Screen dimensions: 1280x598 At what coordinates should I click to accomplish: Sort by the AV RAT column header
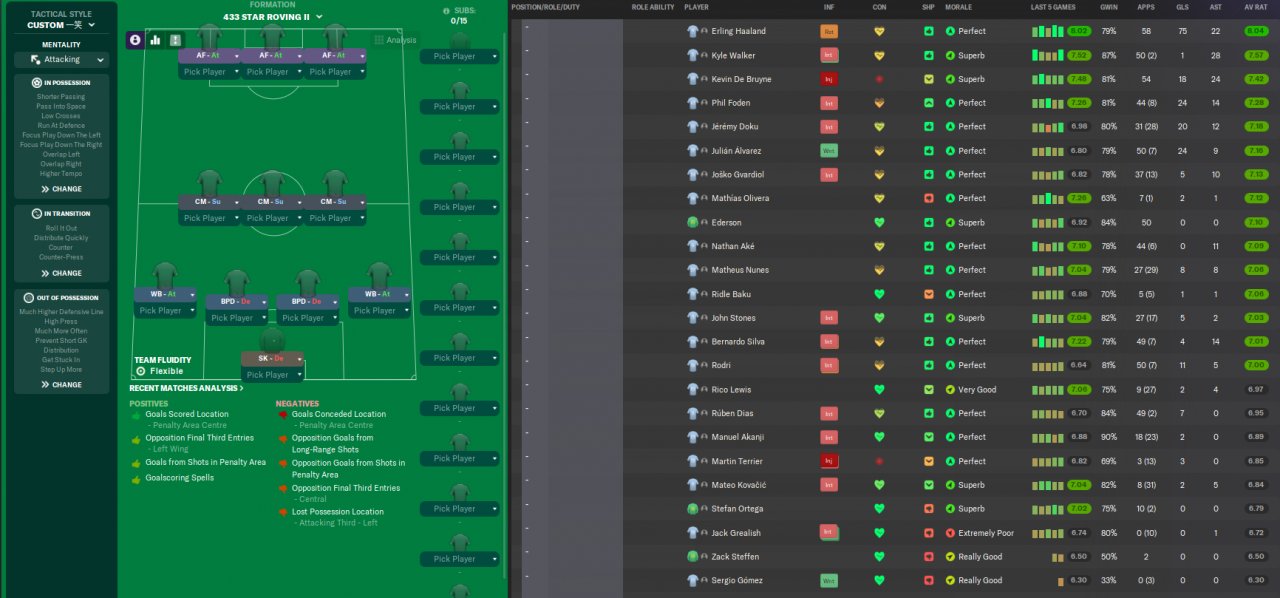[x=1256, y=7]
